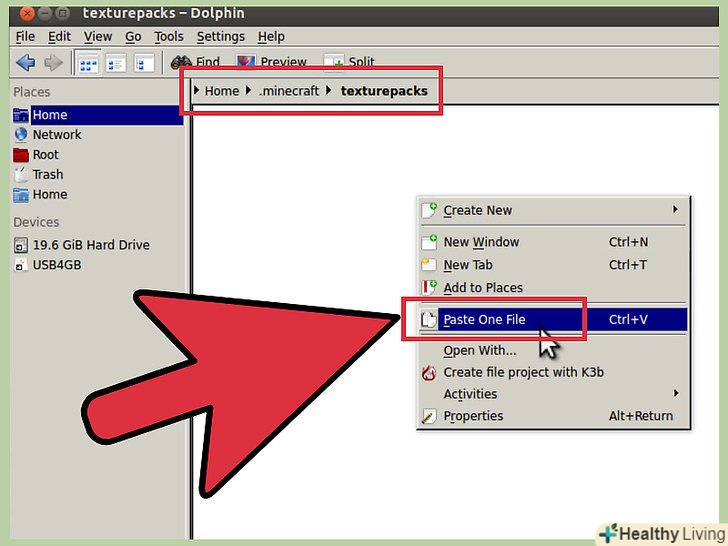Open the Help menu
The width and height of the screenshot is (728, 546).
pyautogui.click(x=271, y=36)
